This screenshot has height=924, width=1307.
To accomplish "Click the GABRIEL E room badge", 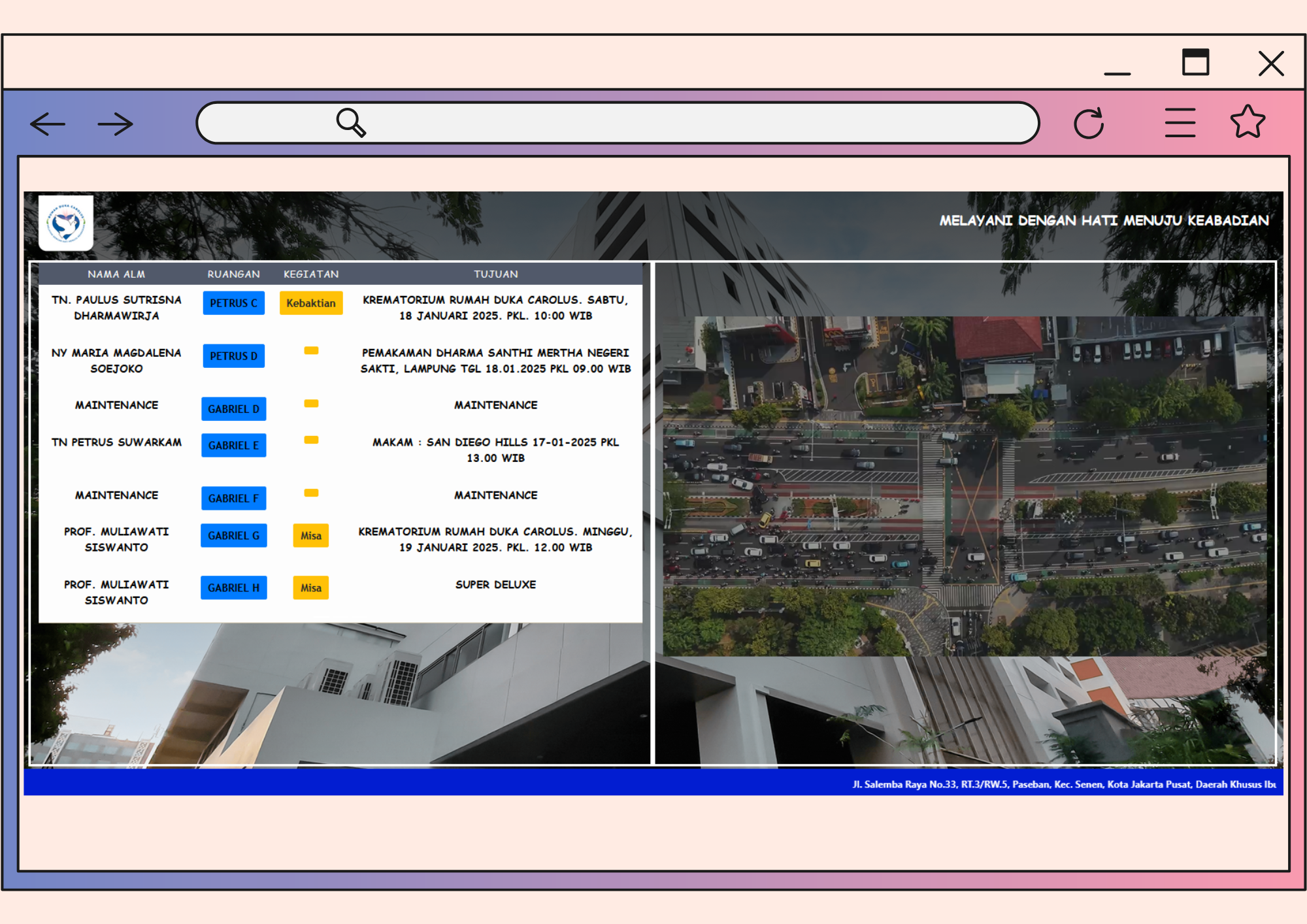I will 233,446.
